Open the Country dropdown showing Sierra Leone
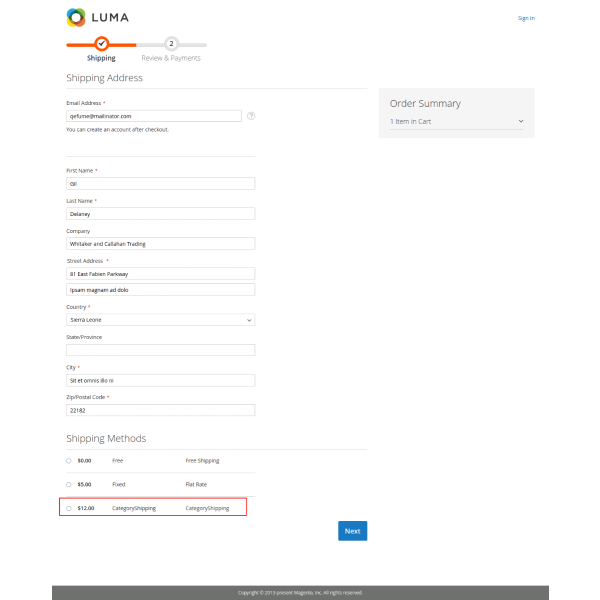Screen dimensions: 600x600 click(160, 320)
